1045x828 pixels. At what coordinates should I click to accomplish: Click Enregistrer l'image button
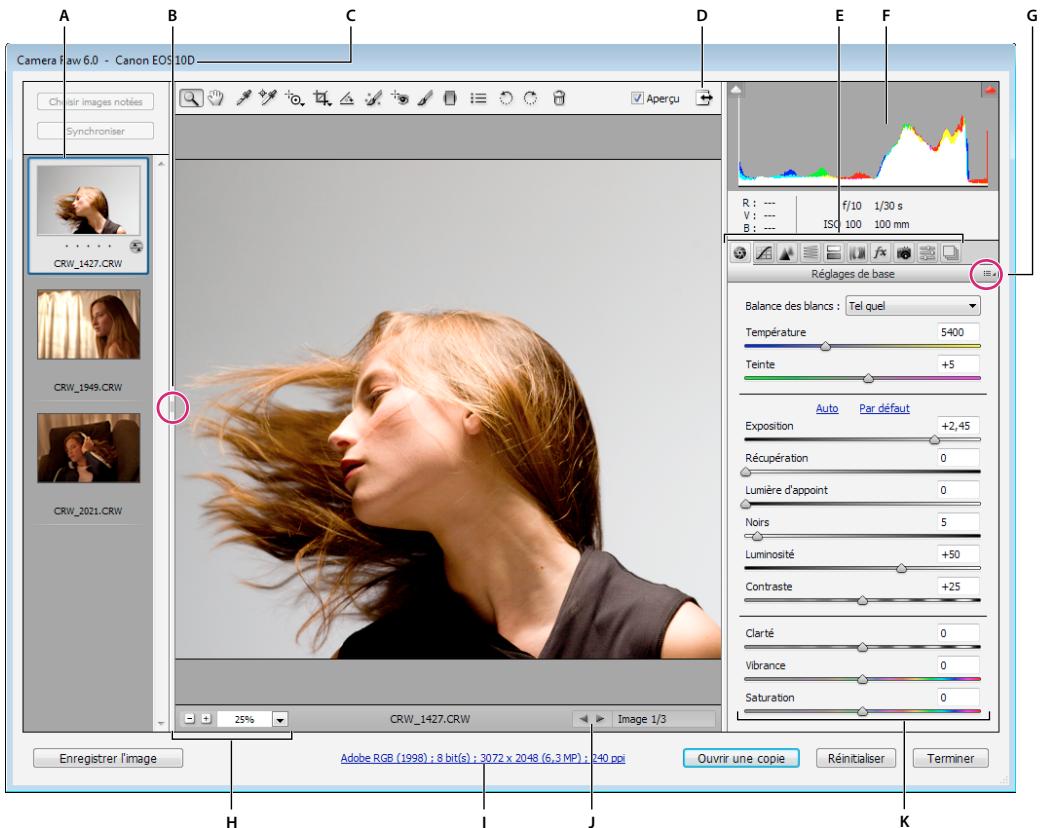tap(108, 759)
